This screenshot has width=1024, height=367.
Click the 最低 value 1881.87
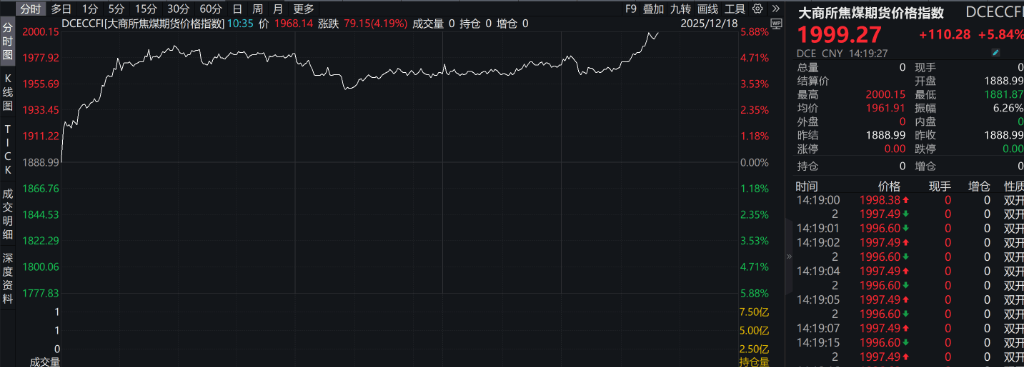click(1004, 94)
